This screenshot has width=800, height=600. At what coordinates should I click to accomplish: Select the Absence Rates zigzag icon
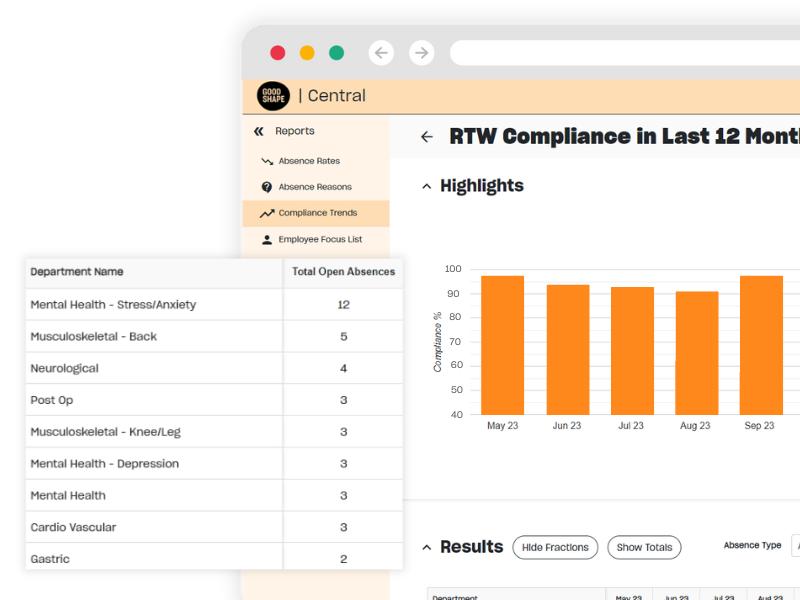click(x=265, y=160)
